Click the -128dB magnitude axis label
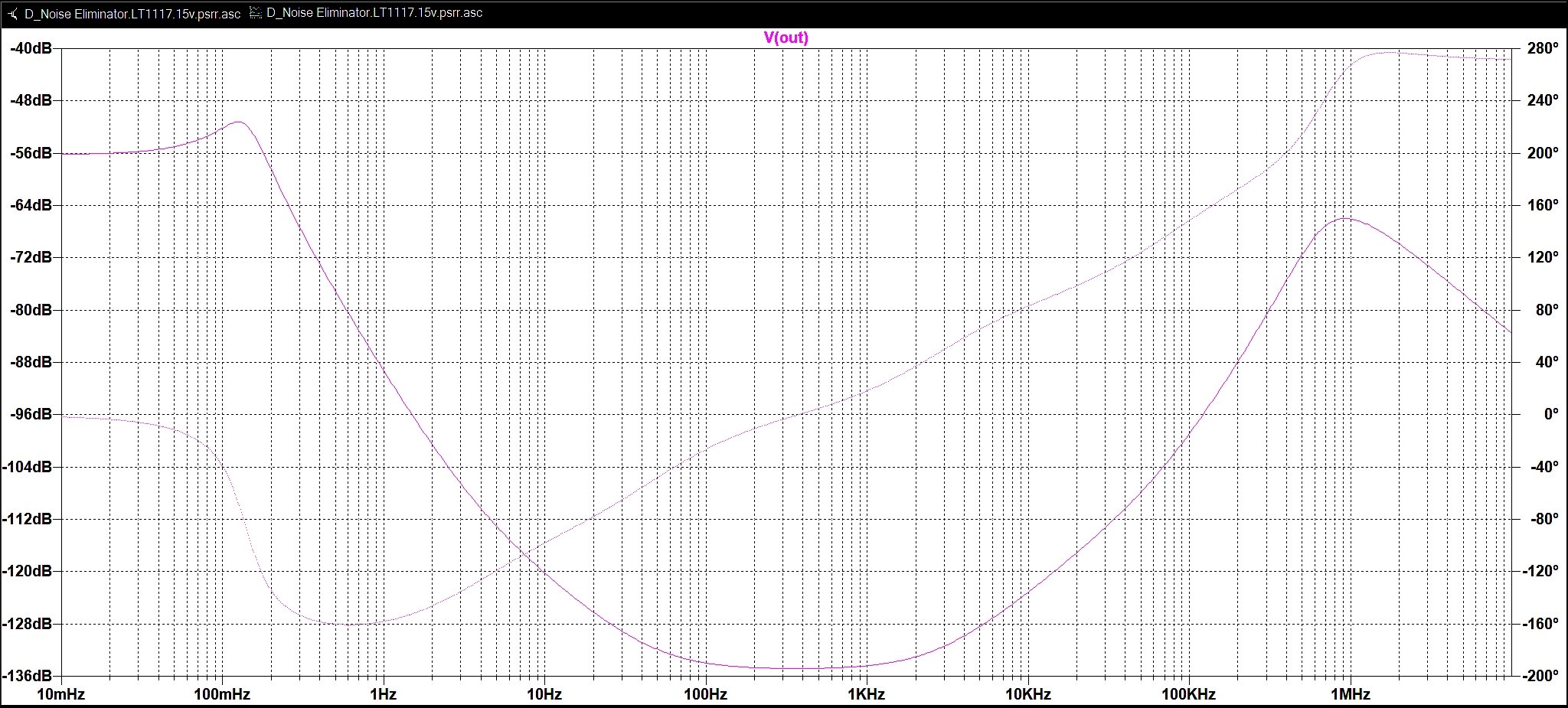 [28, 624]
